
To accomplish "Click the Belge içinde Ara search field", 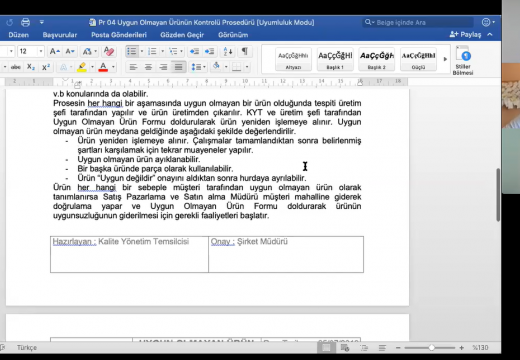I will 418,22.
